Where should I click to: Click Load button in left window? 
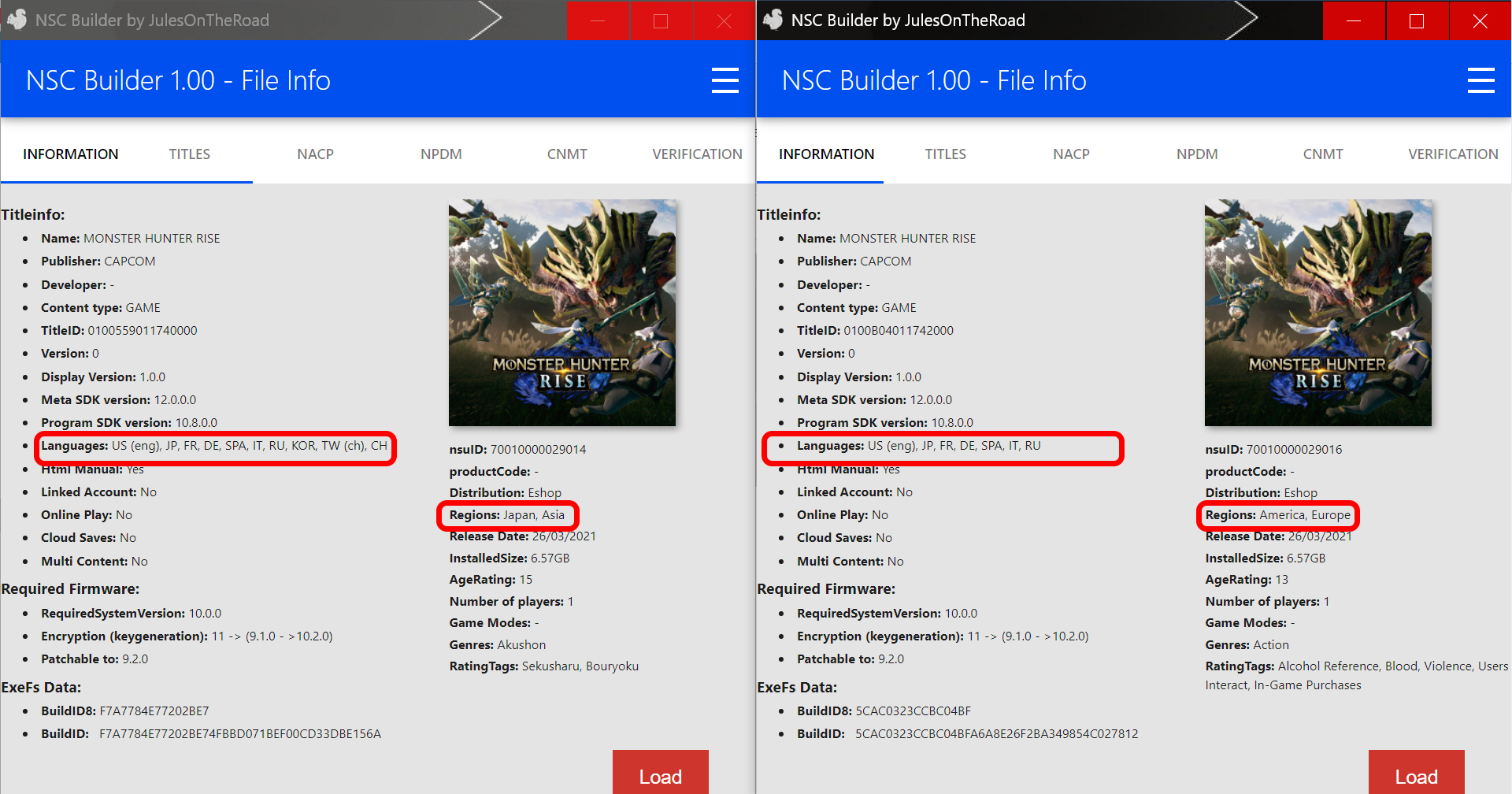point(661,774)
